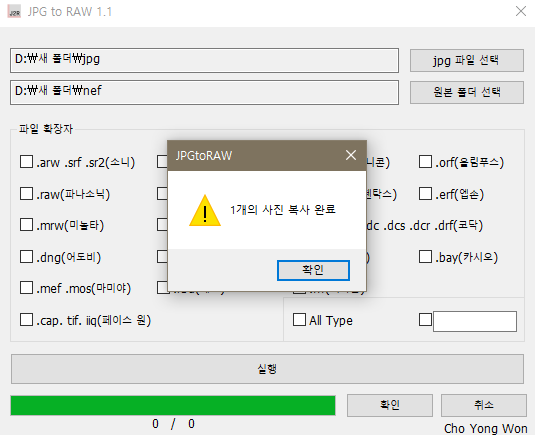
Task: Click the Cho Yong Won credit text
Action: click(x=486, y=429)
